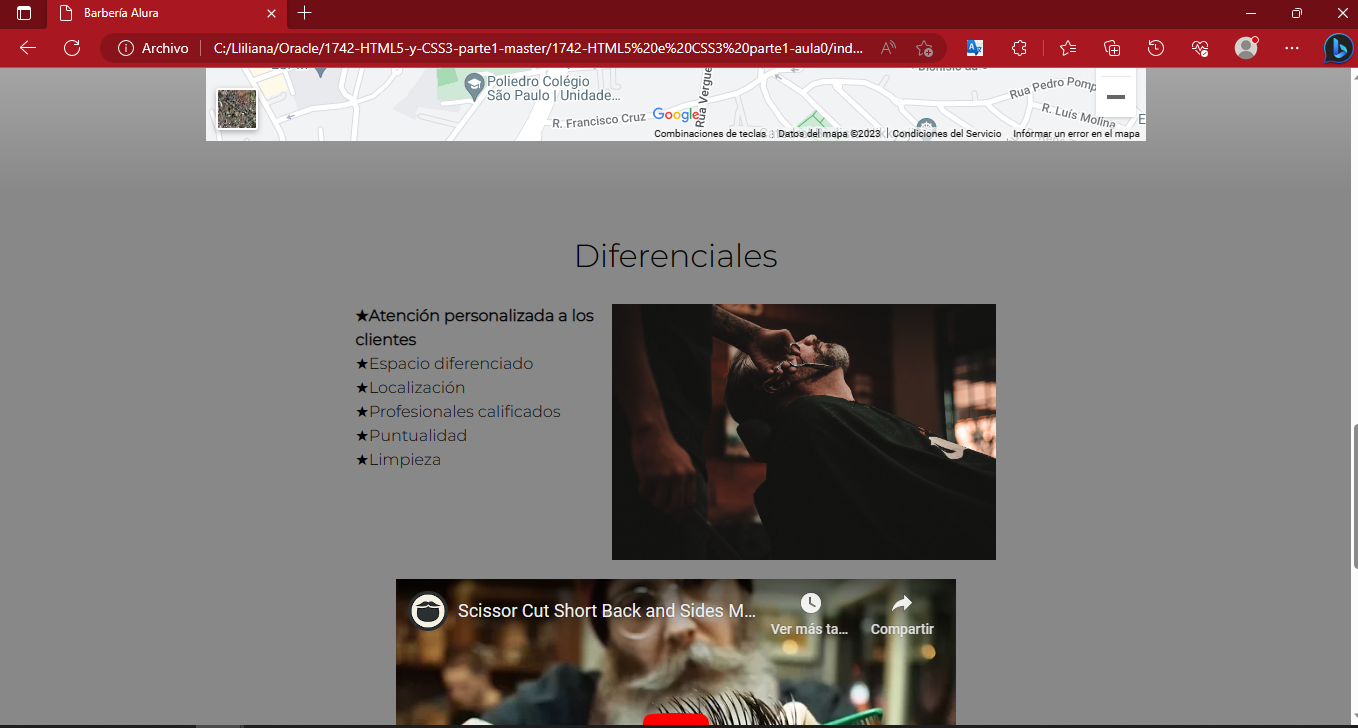The width and height of the screenshot is (1358, 728).
Task: Open Collections panel
Action: (1112, 48)
